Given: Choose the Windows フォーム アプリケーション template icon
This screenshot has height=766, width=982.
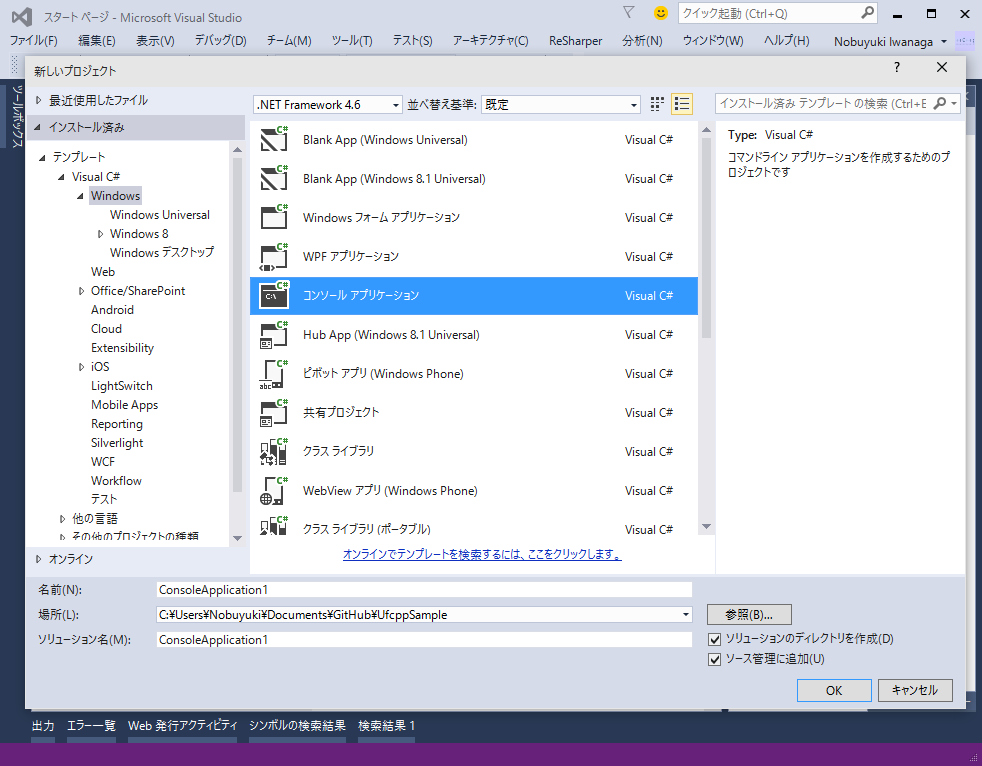Looking at the screenshot, I should tap(274, 217).
